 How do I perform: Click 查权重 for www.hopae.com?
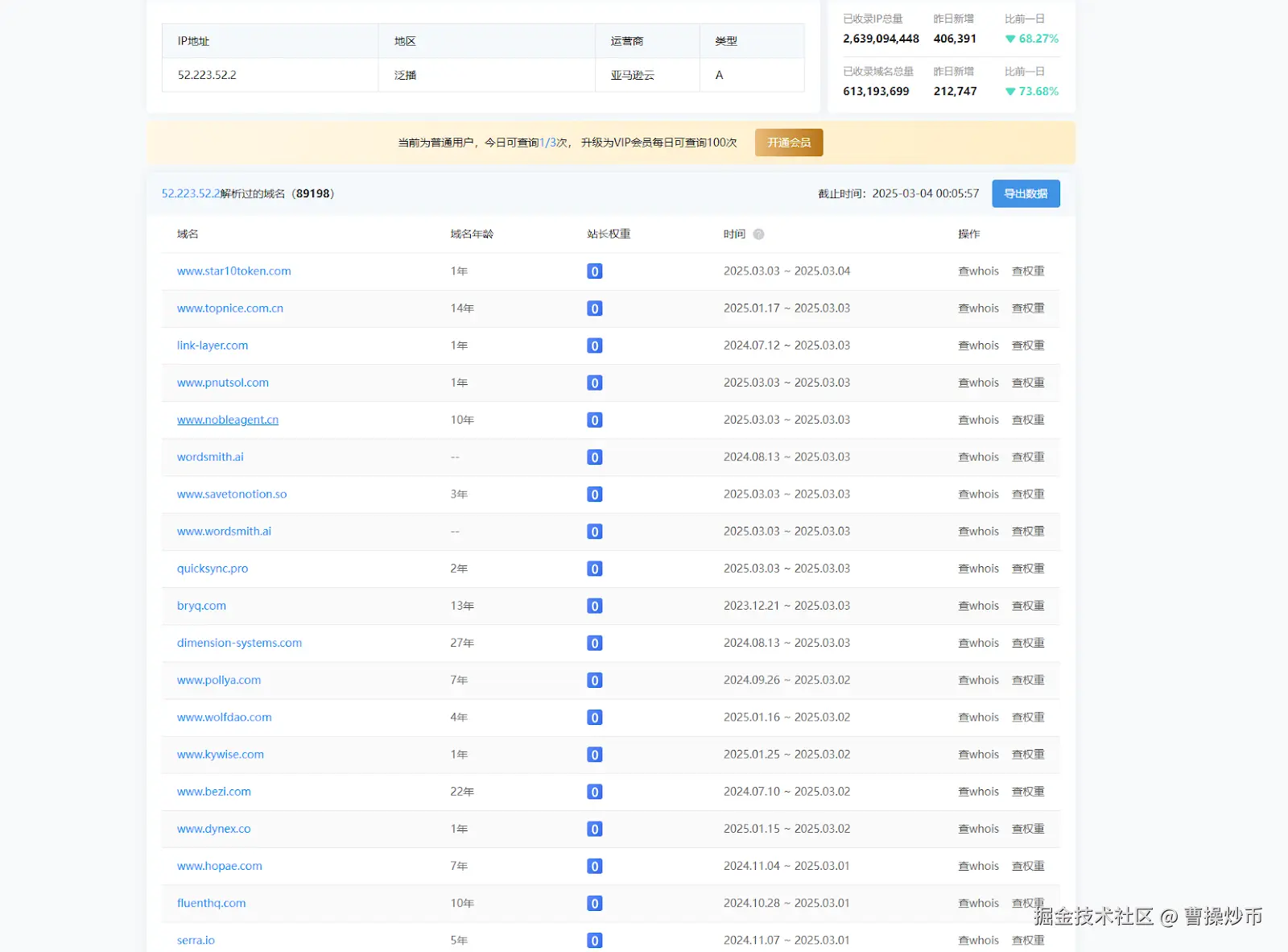tap(1028, 866)
